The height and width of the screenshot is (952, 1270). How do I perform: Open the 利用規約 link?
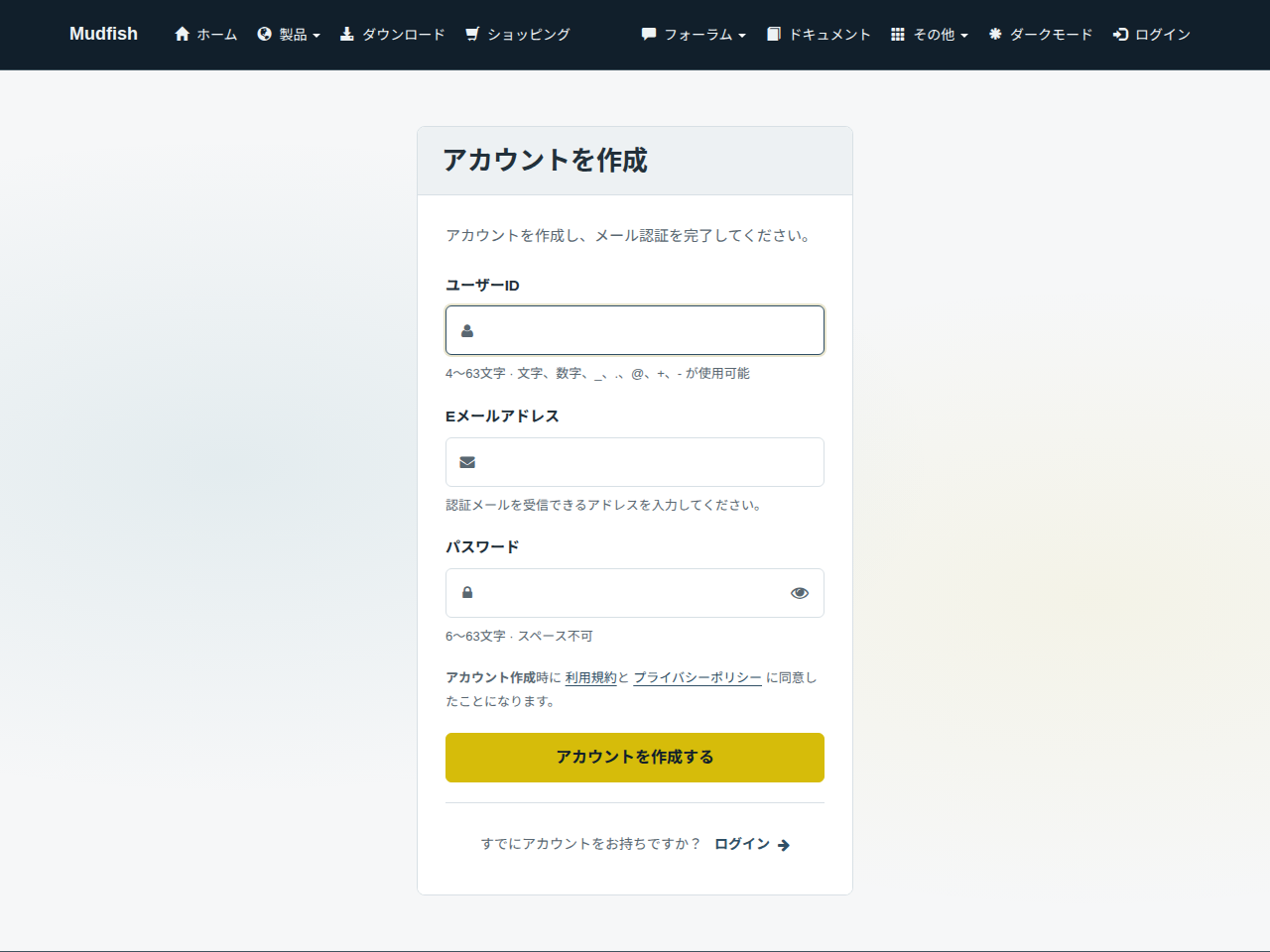[x=590, y=677]
